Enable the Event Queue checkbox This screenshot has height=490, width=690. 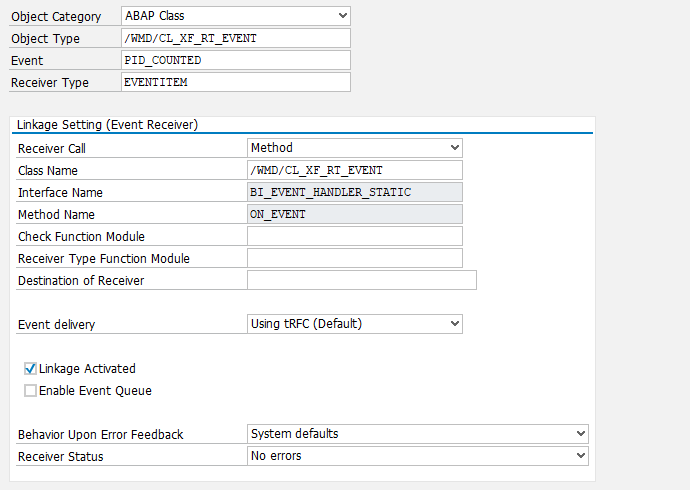click(30, 390)
